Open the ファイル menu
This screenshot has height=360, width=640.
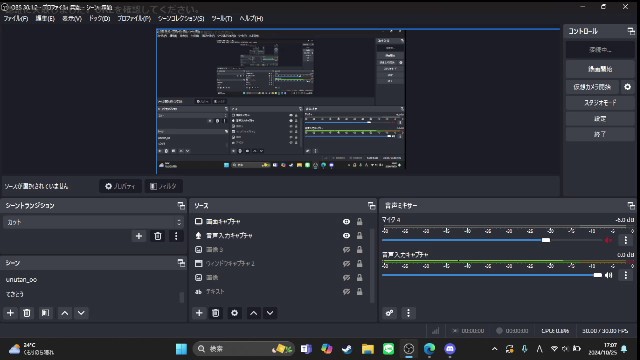tap(16, 18)
